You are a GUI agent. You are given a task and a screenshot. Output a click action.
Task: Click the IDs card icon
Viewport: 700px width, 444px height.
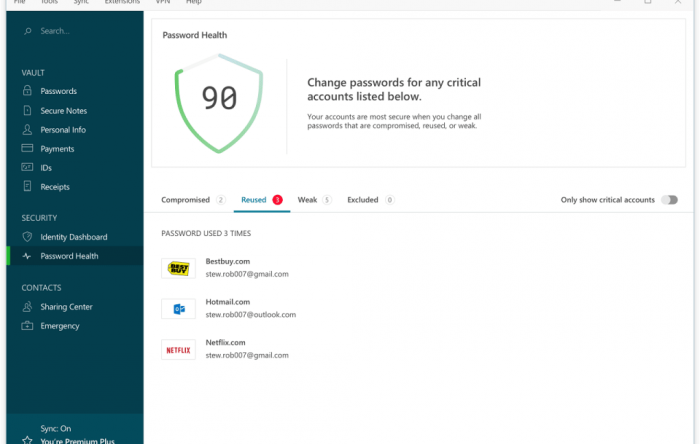(27, 167)
